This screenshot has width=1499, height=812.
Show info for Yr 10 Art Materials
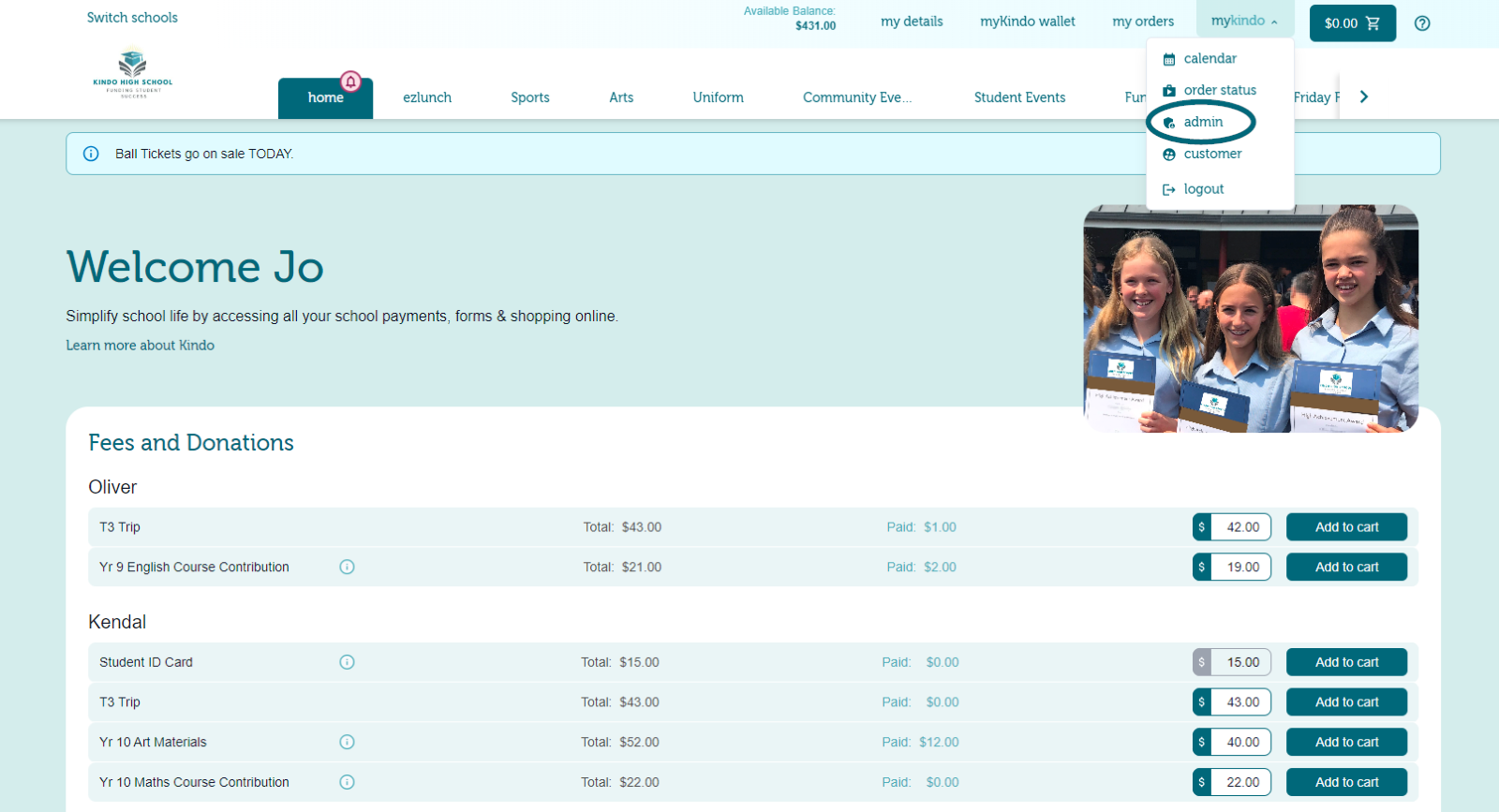click(x=347, y=742)
